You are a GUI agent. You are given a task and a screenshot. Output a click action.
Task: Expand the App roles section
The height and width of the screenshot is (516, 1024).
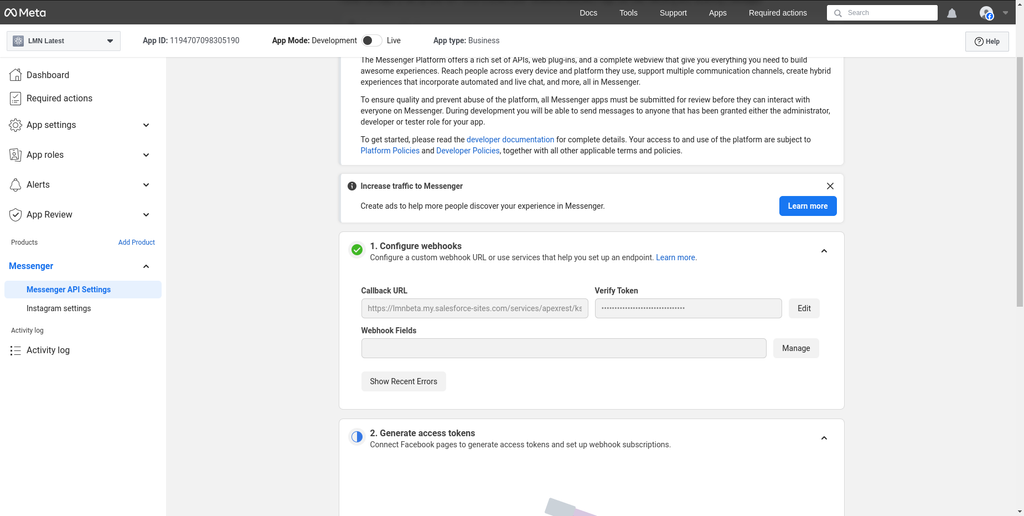click(146, 155)
